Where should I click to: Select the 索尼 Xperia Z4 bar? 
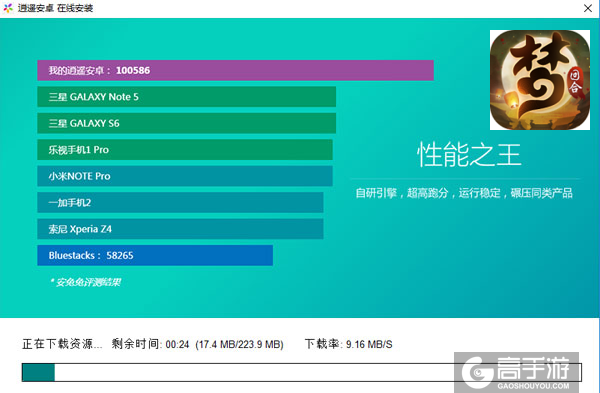point(180,229)
